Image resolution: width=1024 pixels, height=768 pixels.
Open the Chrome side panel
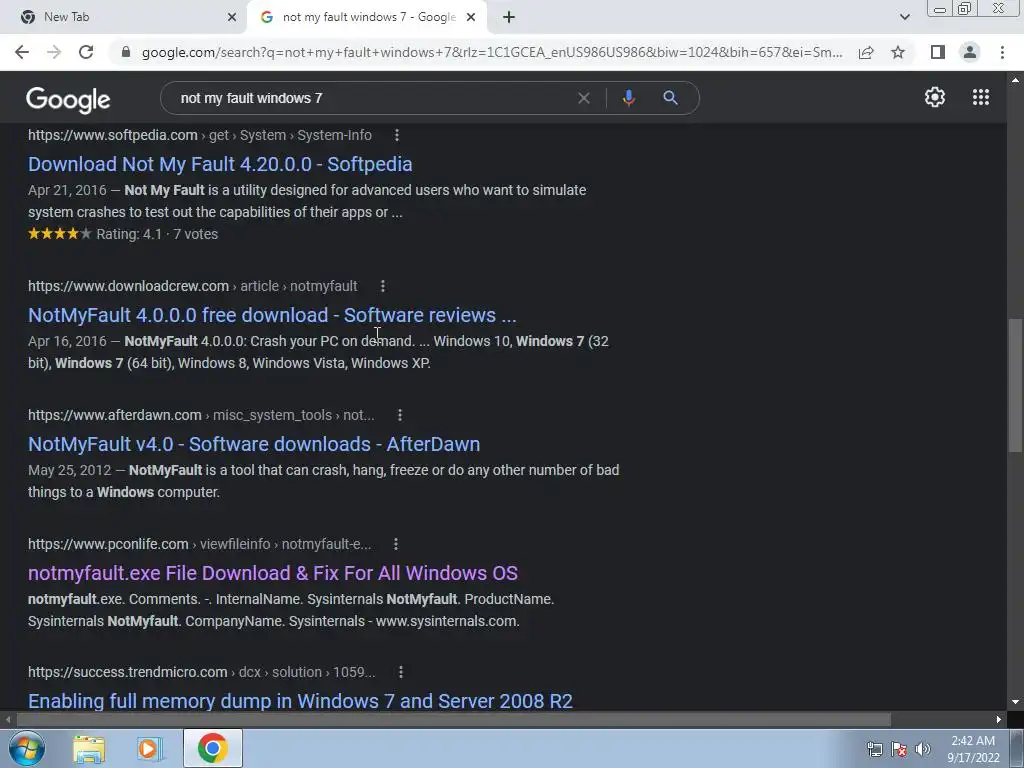938,52
